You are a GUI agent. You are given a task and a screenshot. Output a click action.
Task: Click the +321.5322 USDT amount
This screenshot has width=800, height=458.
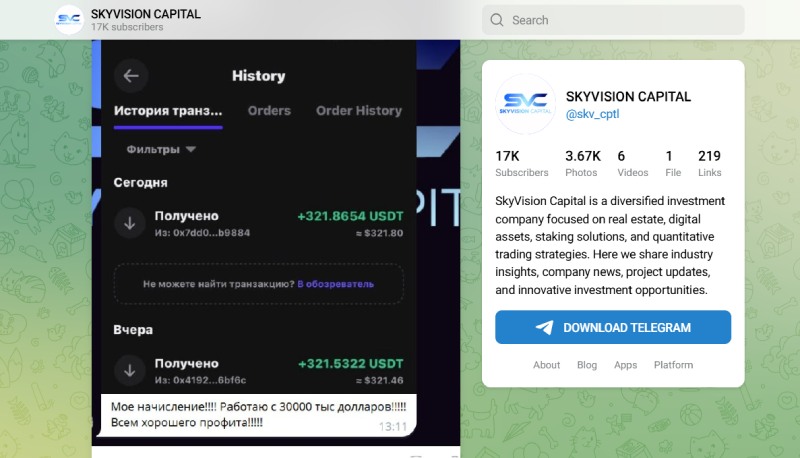[x=351, y=364]
